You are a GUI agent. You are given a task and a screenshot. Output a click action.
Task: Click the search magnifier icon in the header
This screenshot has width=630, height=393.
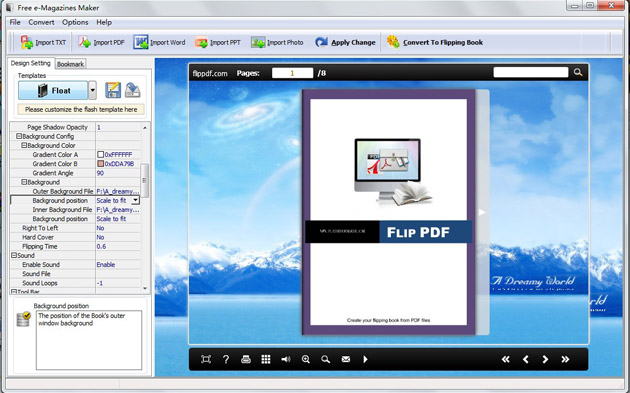578,72
